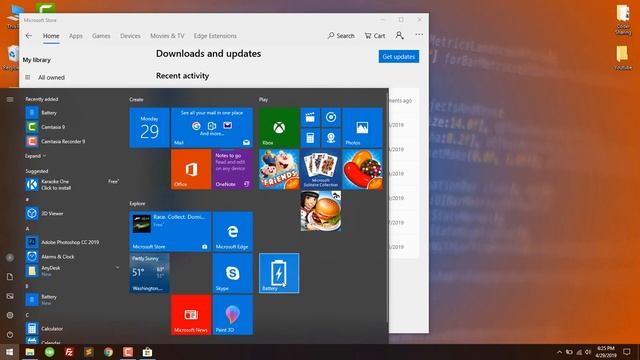
Task: Open Sublime Text from the taskbar
Action: (x=89, y=352)
